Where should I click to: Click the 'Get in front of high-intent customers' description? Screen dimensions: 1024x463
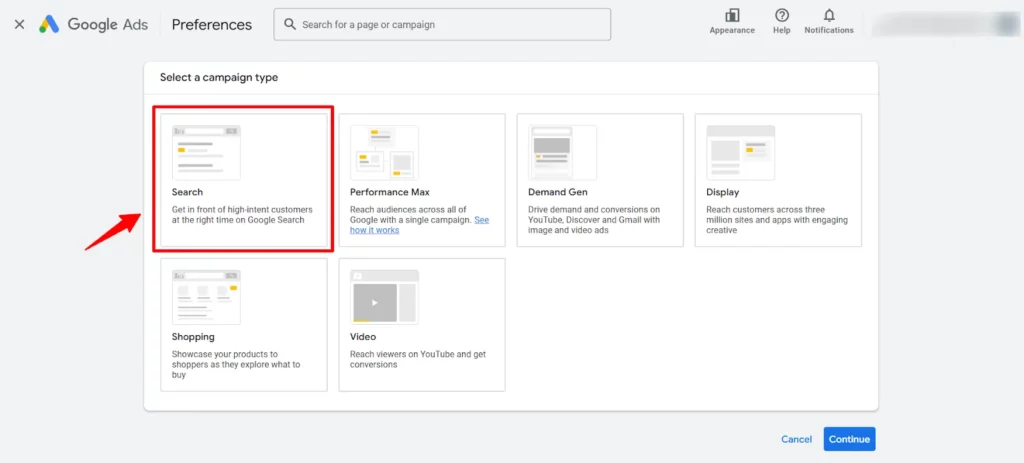coord(242,215)
